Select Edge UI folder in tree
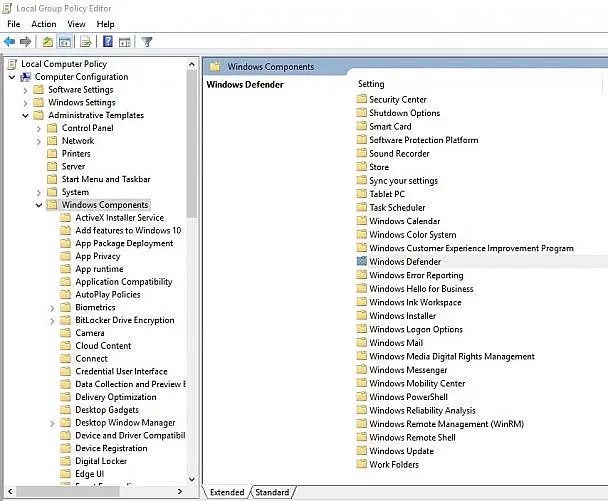608x501 pixels. click(x=90, y=473)
